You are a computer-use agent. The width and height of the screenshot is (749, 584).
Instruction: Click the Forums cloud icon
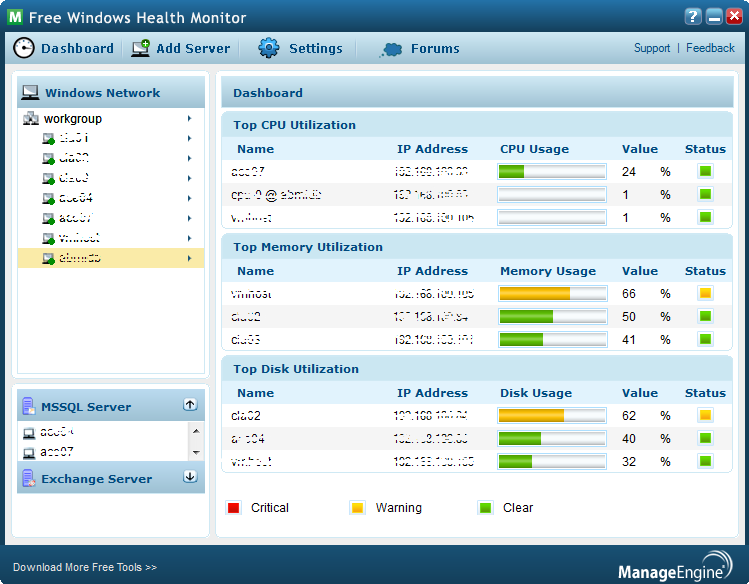391,49
